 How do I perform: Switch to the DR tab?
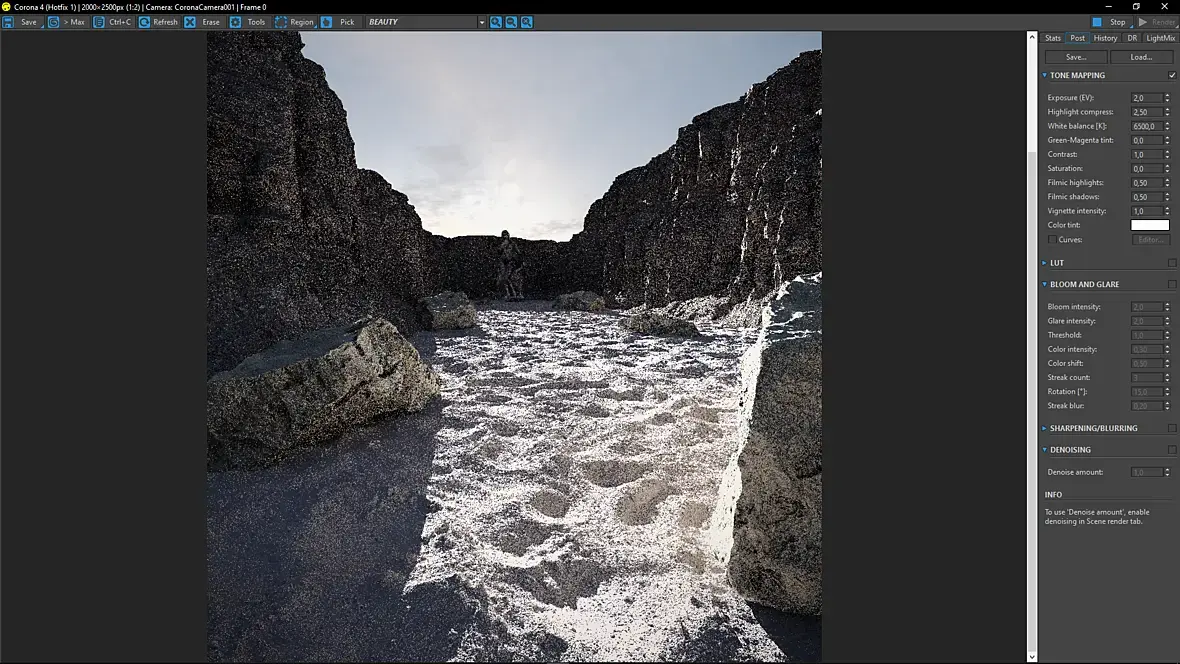1132,38
